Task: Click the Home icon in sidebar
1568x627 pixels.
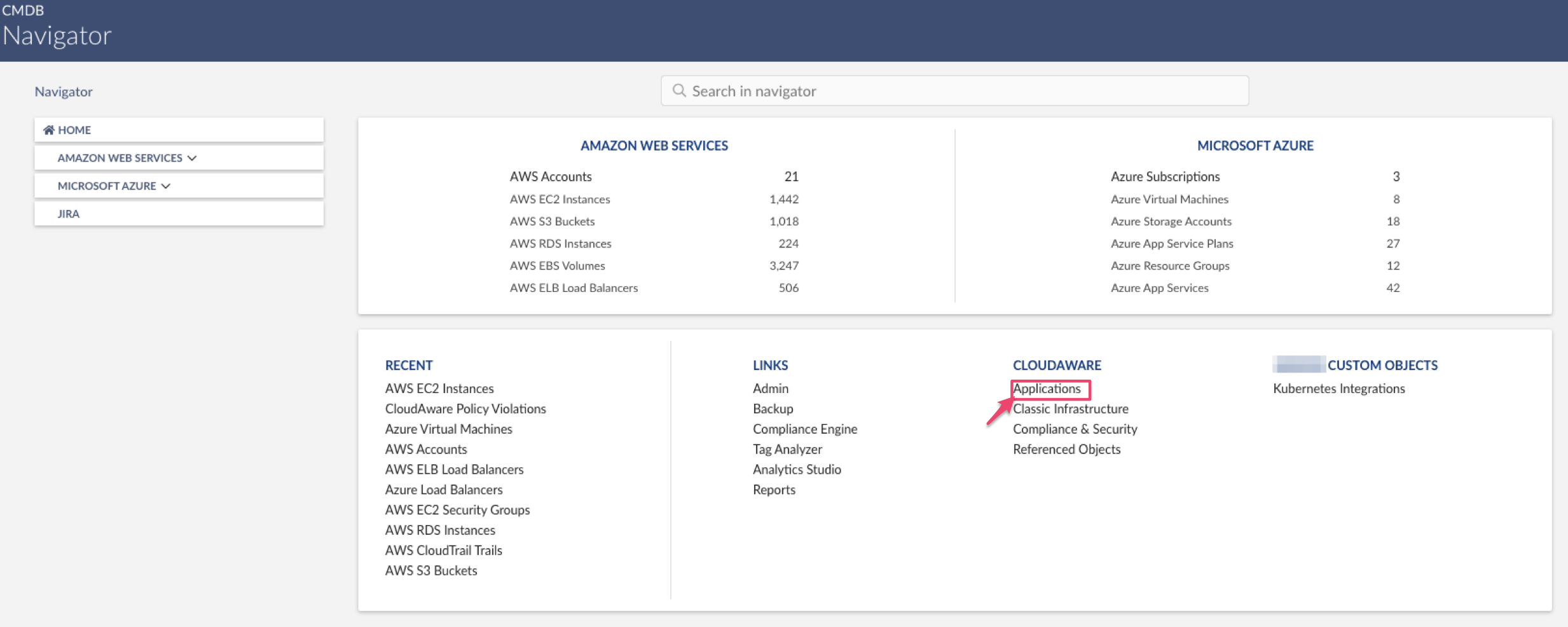Action: 48,130
